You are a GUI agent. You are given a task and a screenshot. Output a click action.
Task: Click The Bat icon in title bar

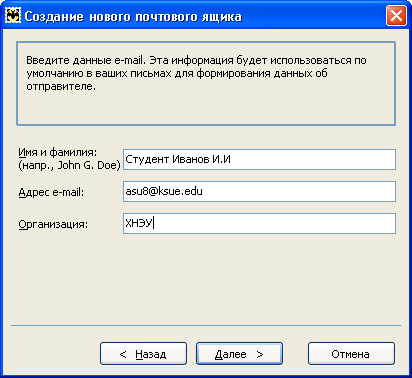(x=13, y=16)
